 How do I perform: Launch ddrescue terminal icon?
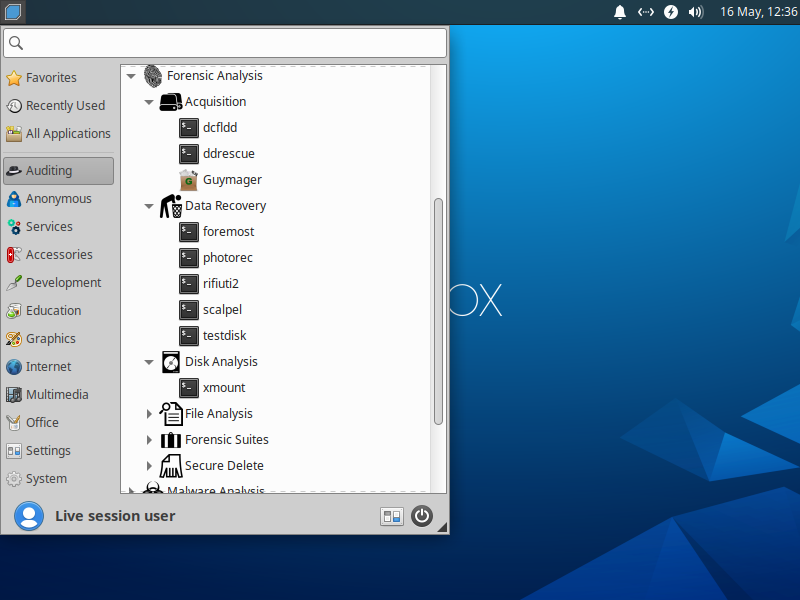point(189,154)
